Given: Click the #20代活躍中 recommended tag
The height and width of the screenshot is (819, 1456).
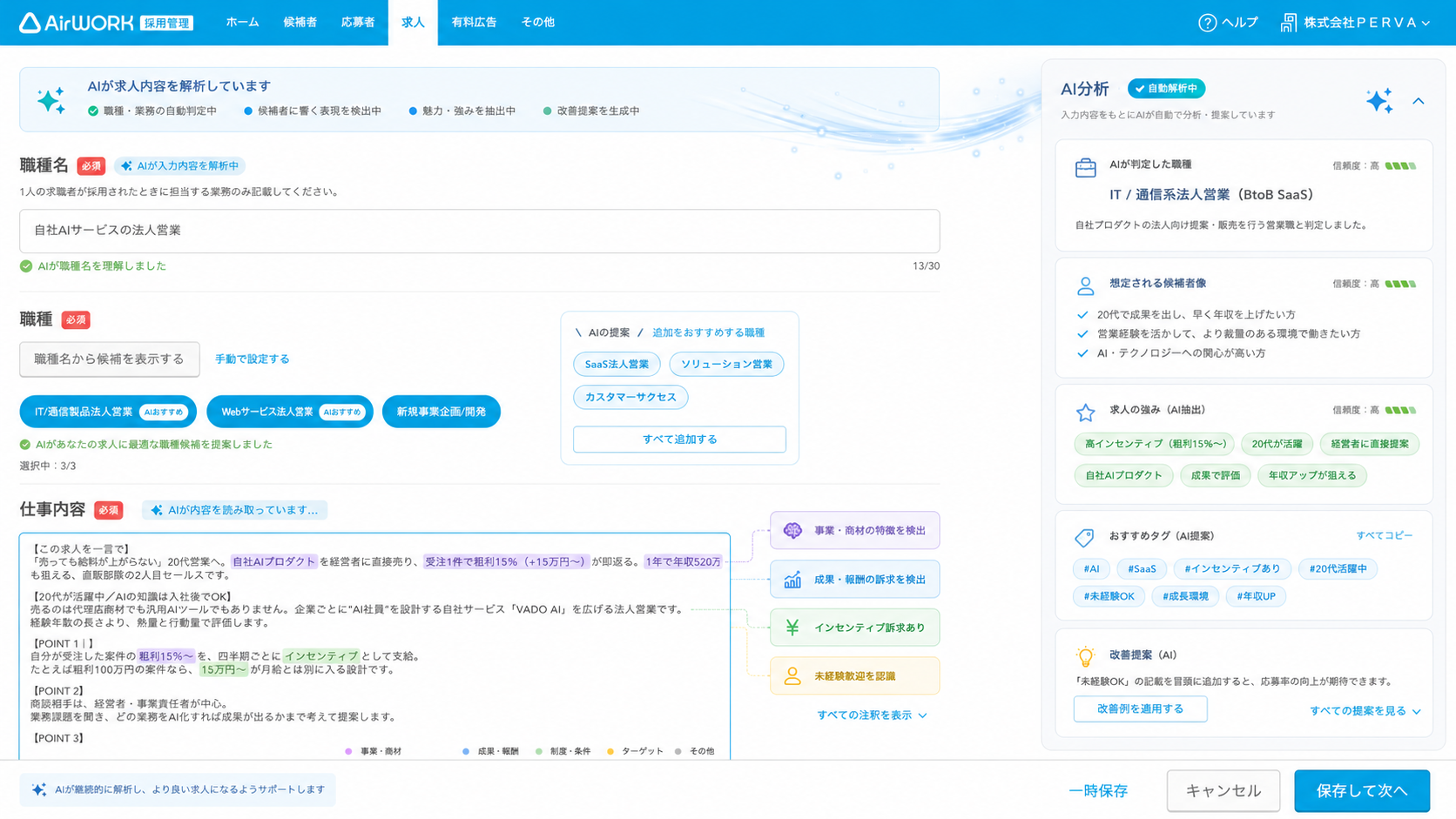Looking at the screenshot, I should (1338, 568).
